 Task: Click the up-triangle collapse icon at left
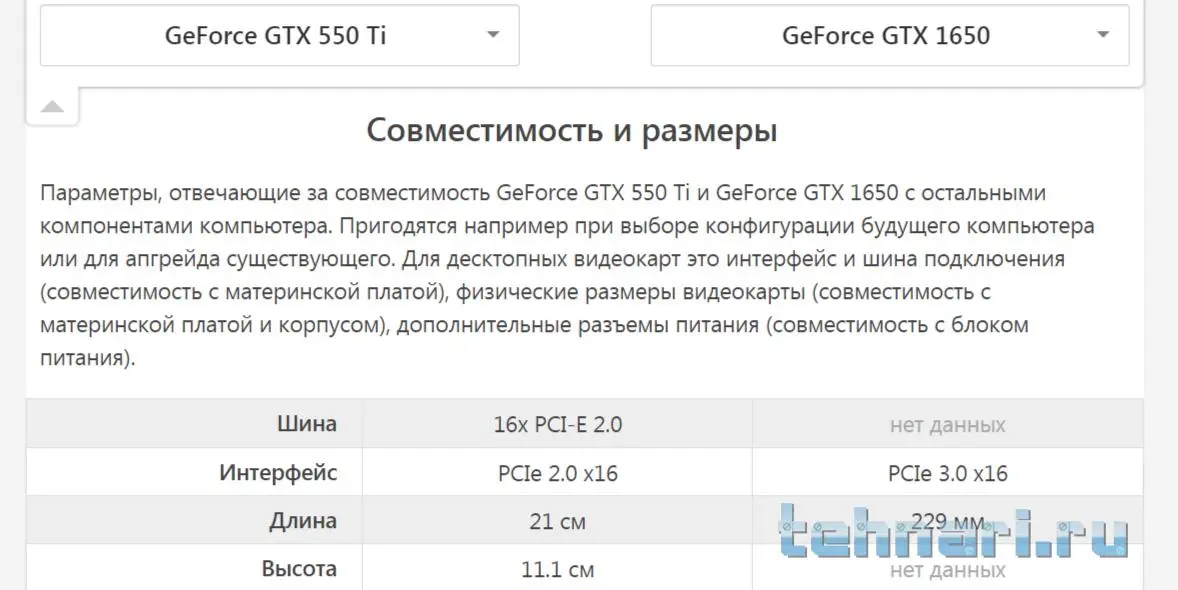click(52, 107)
